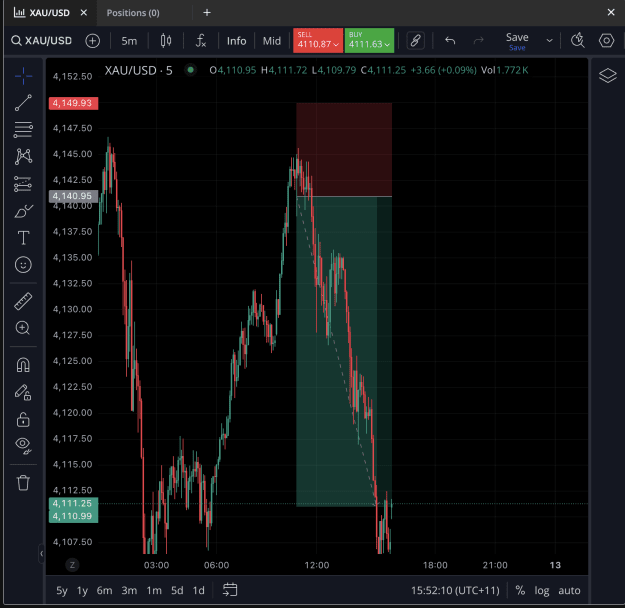Viewport: 625px width, 608px height.
Task: Search for symbol XAU/USD
Action: click(x=42, y=41)
